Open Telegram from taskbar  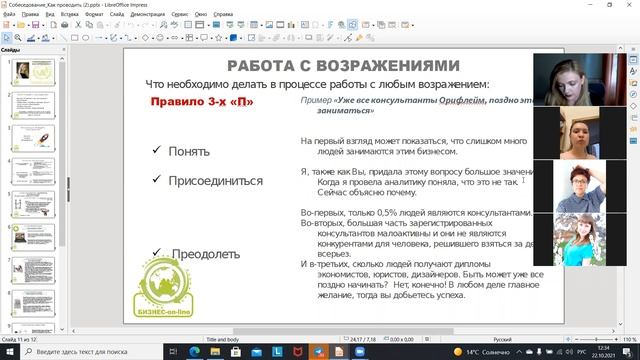(318, 351)
